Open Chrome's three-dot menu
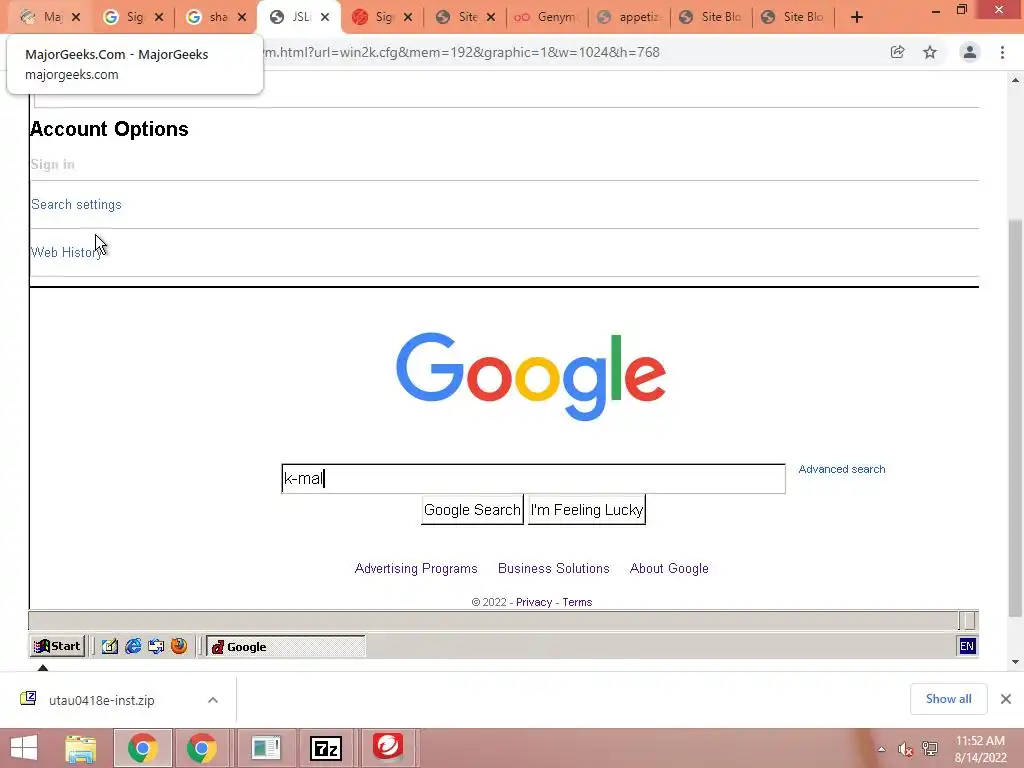 (1002, 52)
